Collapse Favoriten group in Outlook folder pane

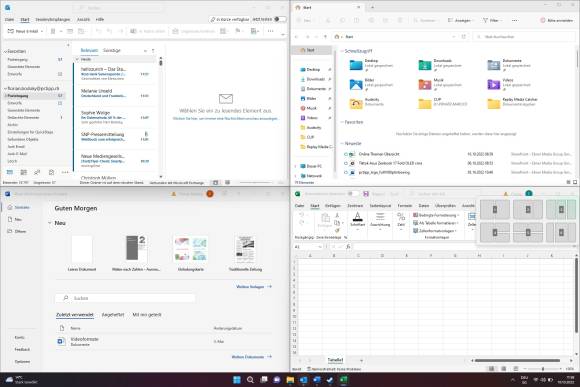pyautogui.click(x=5, y=51)
